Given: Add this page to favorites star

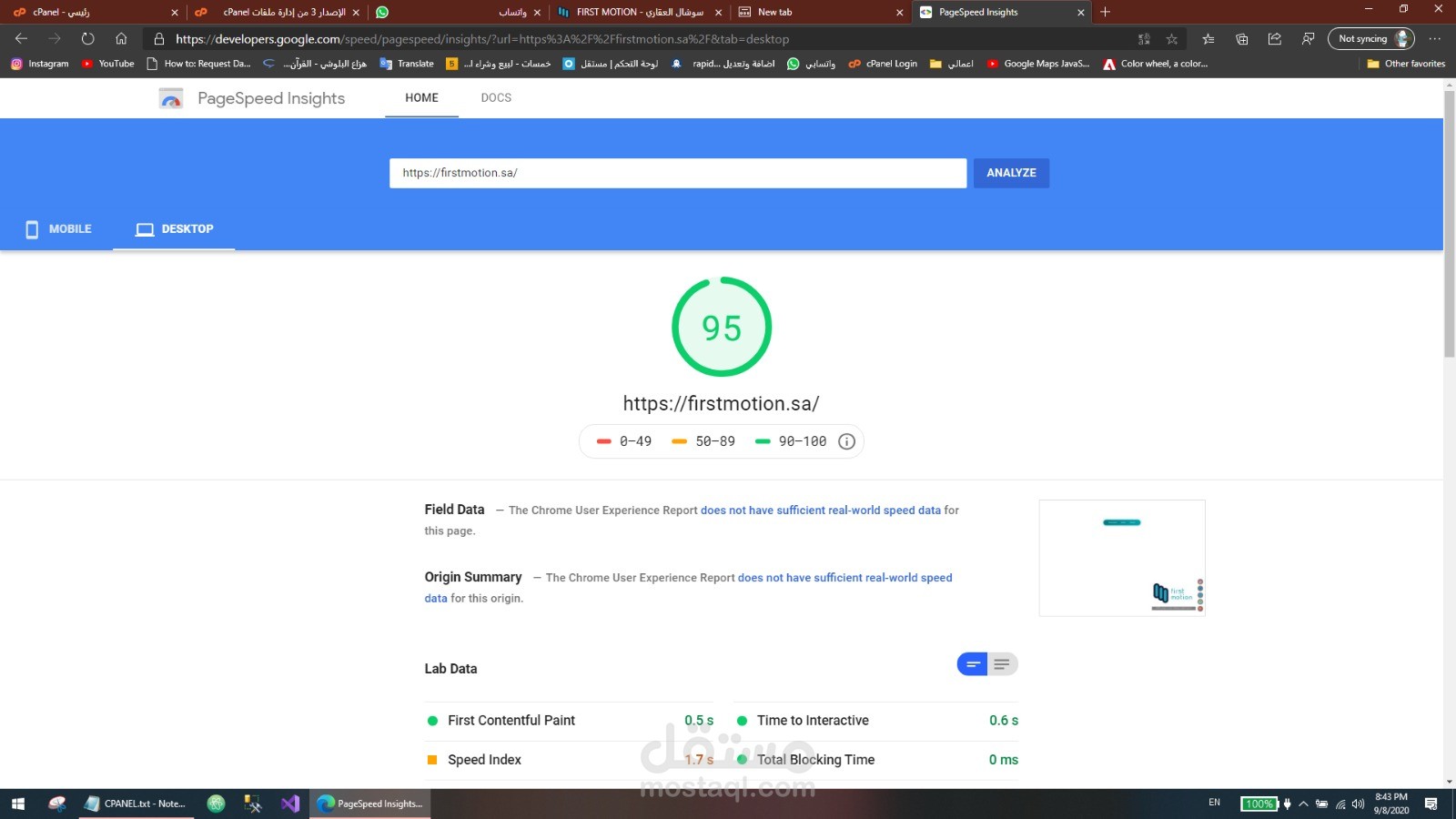Looking at the screenshot, I should click(x=1172, y=39).
